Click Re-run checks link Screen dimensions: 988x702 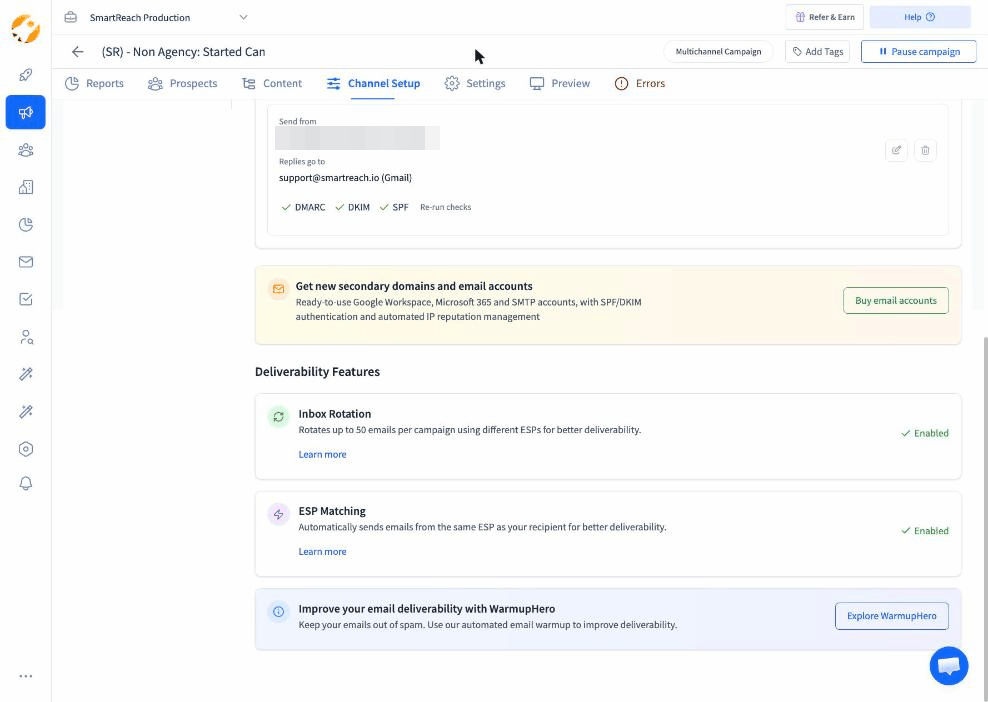click(x=445, y=207)
